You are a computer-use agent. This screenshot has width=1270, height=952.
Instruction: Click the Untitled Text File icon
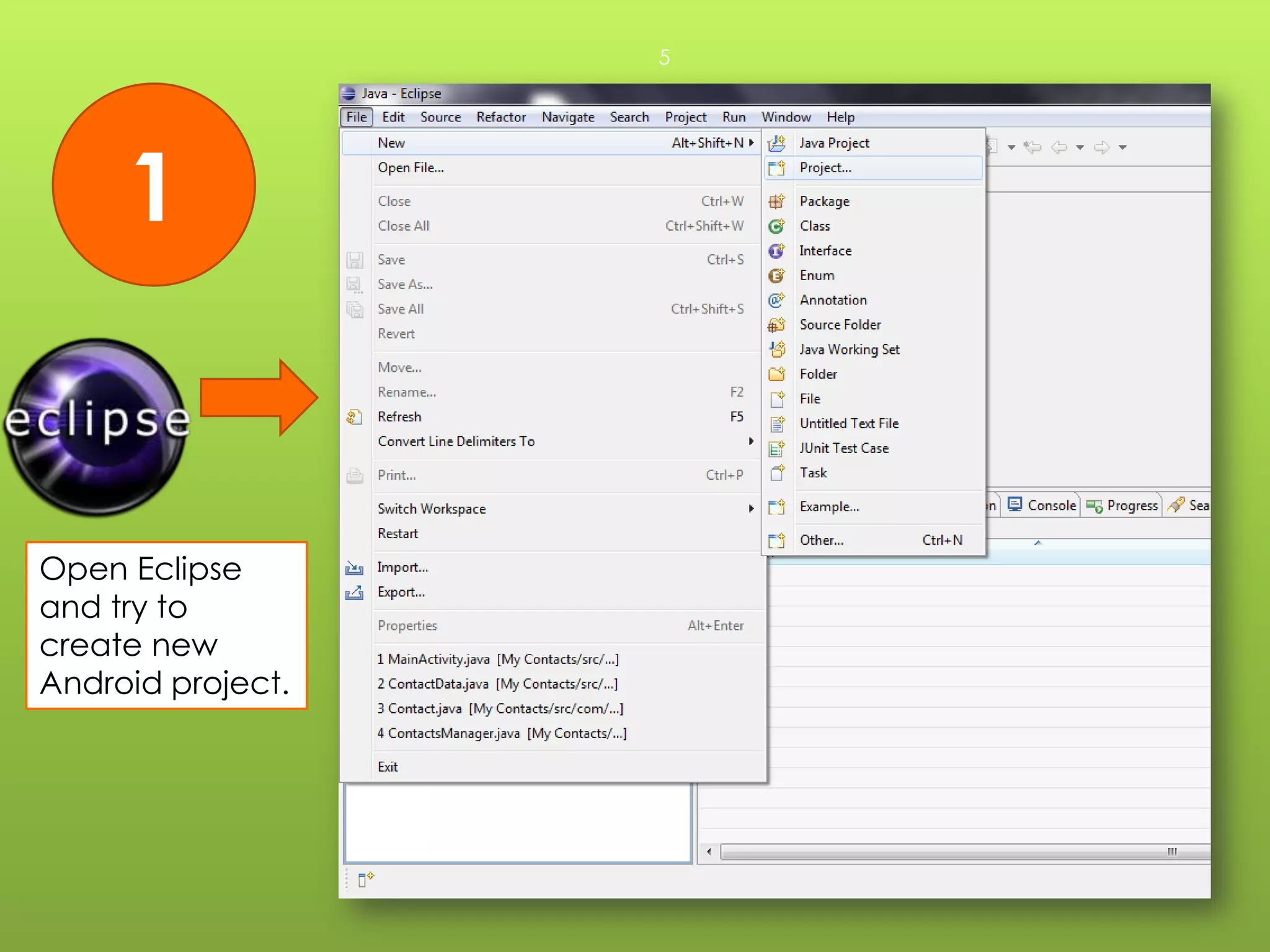(x=776, y=423)
